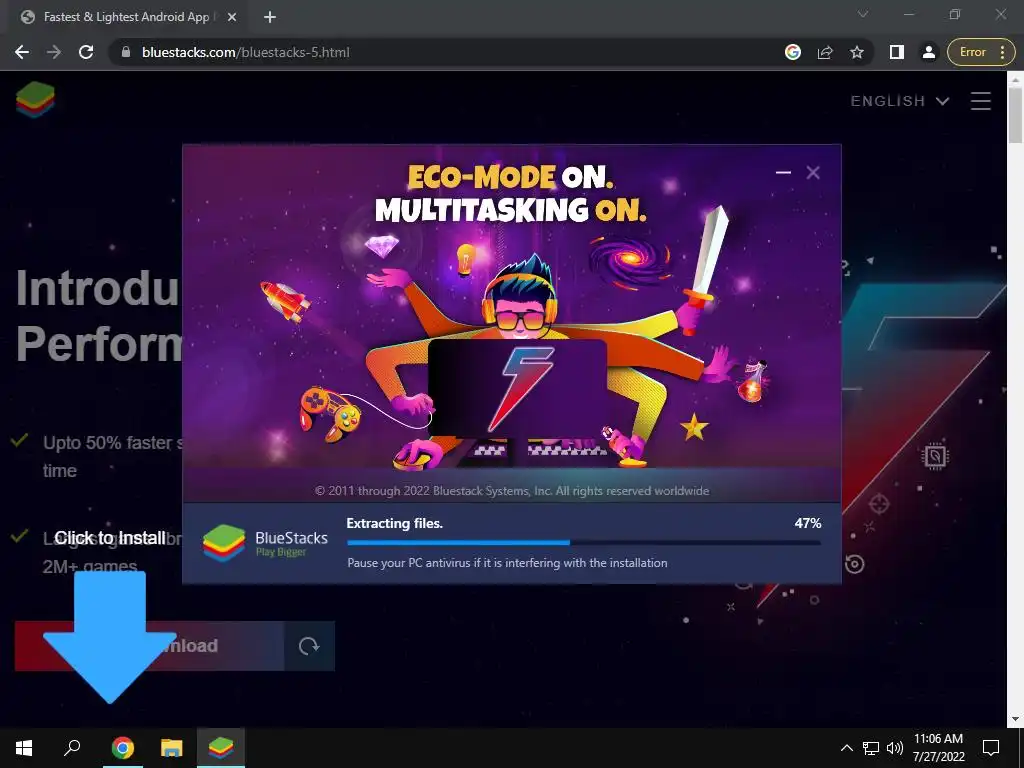Open the Chrome three-dot menu
The image size is (1024, 768).
(x=1002, y=52)
